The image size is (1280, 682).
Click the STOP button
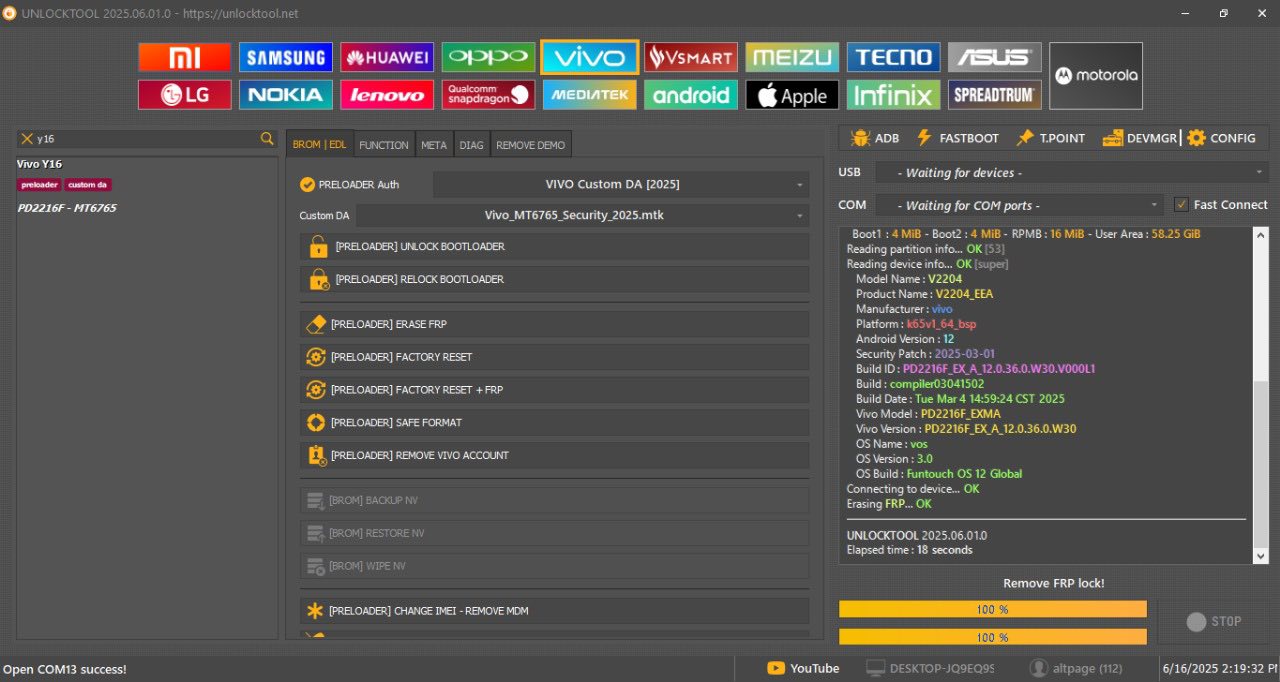coord(1214,622)
